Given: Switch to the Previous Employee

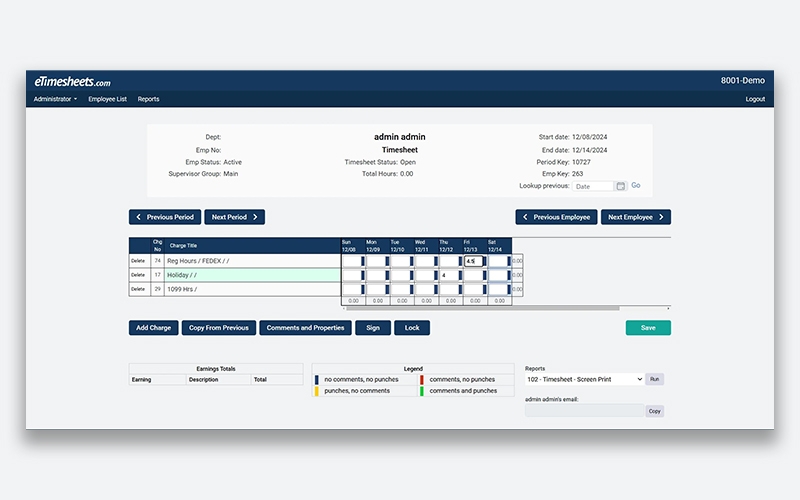Looking at the screenshot, I should tap(556, 217).
